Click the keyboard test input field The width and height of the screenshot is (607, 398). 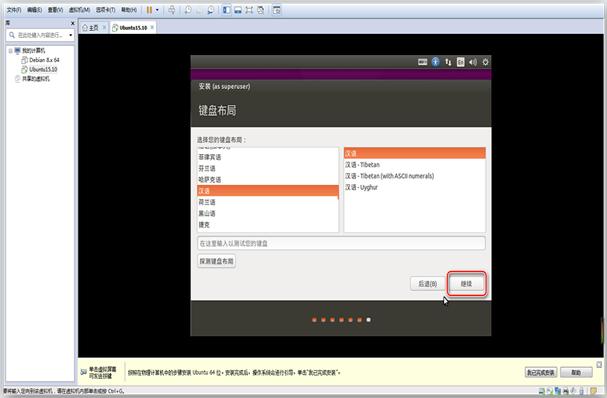coord(341,244)
